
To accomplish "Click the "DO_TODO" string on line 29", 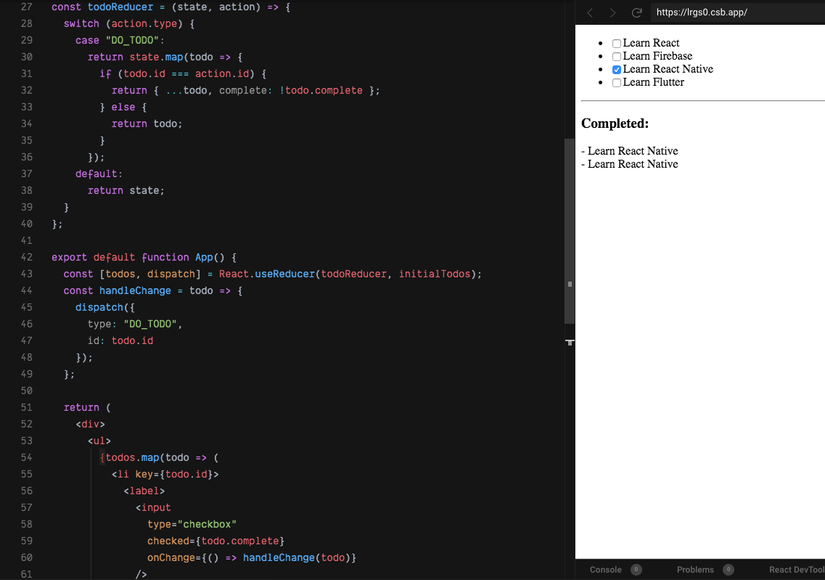I will [132, 41].
